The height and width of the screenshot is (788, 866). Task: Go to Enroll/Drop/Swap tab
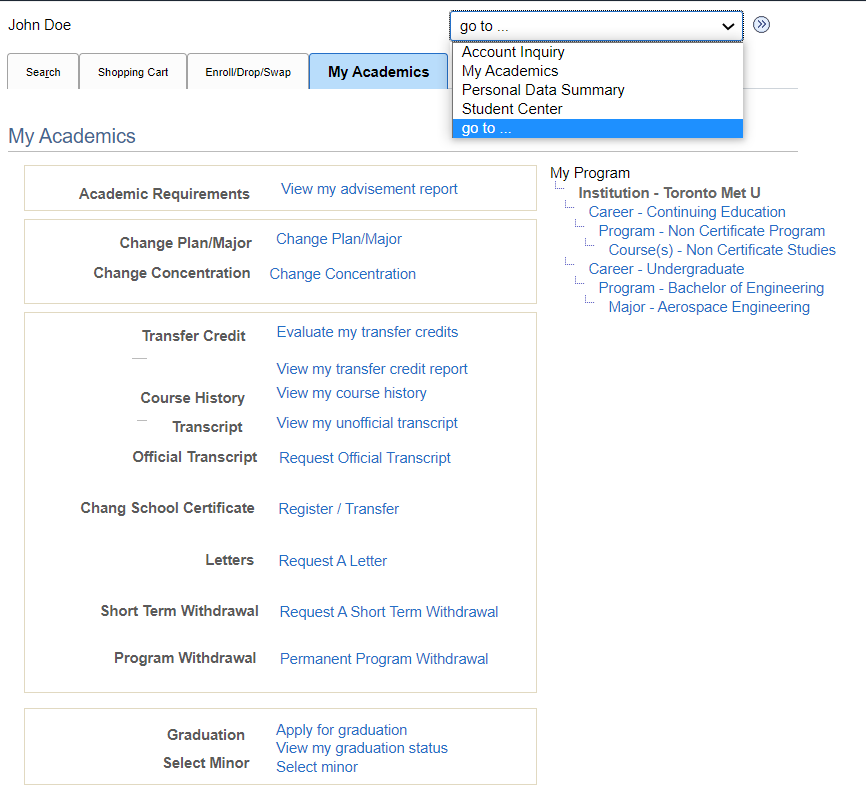[248, 72]
